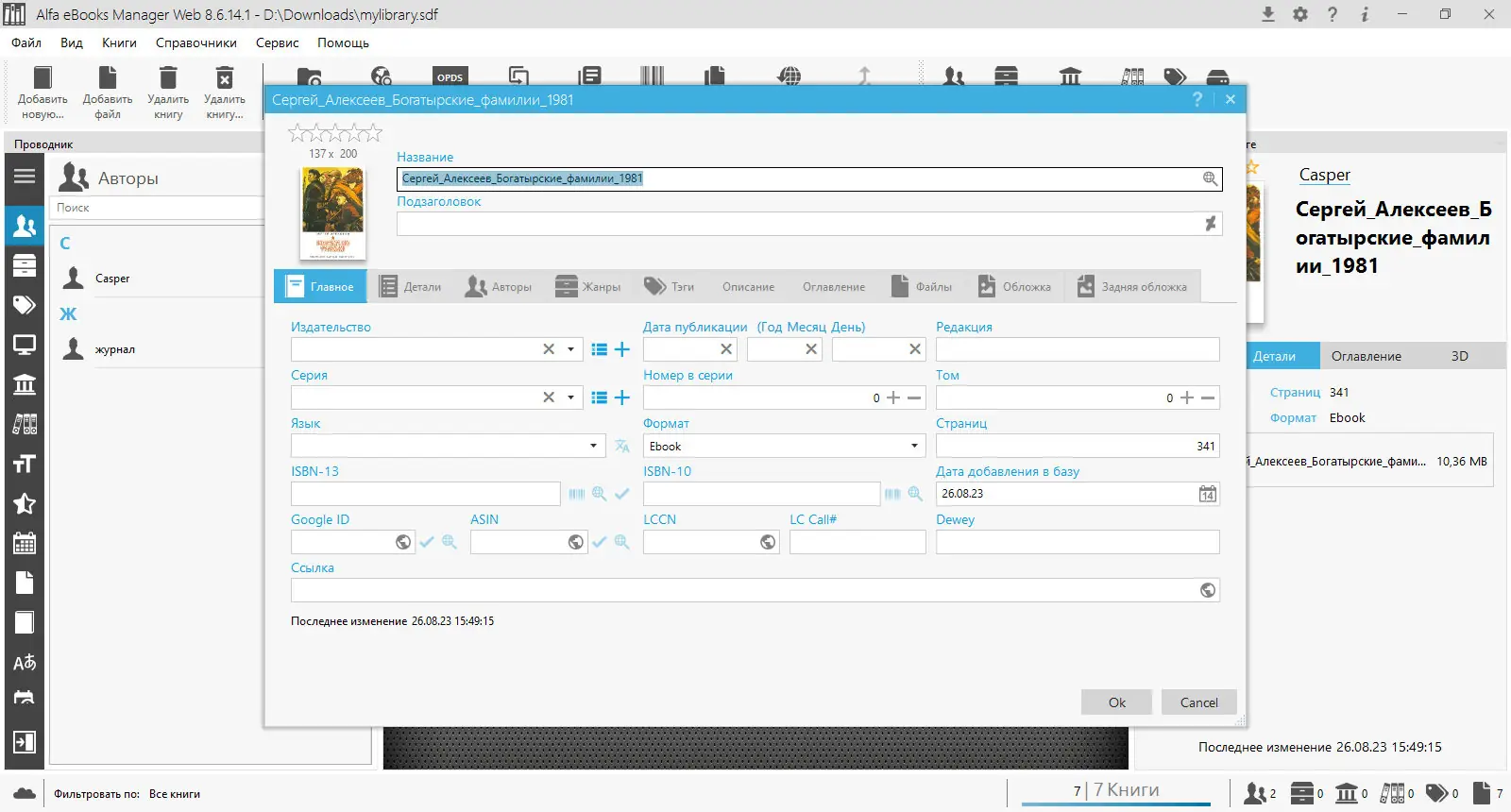Select the Authors icon in the sidebar

click(x=25, y=226)
